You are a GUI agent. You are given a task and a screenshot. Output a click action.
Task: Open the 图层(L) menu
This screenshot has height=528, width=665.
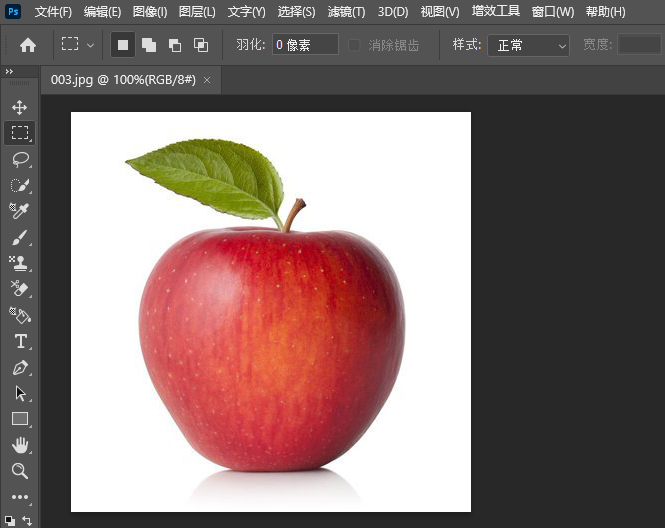(197, 11)
